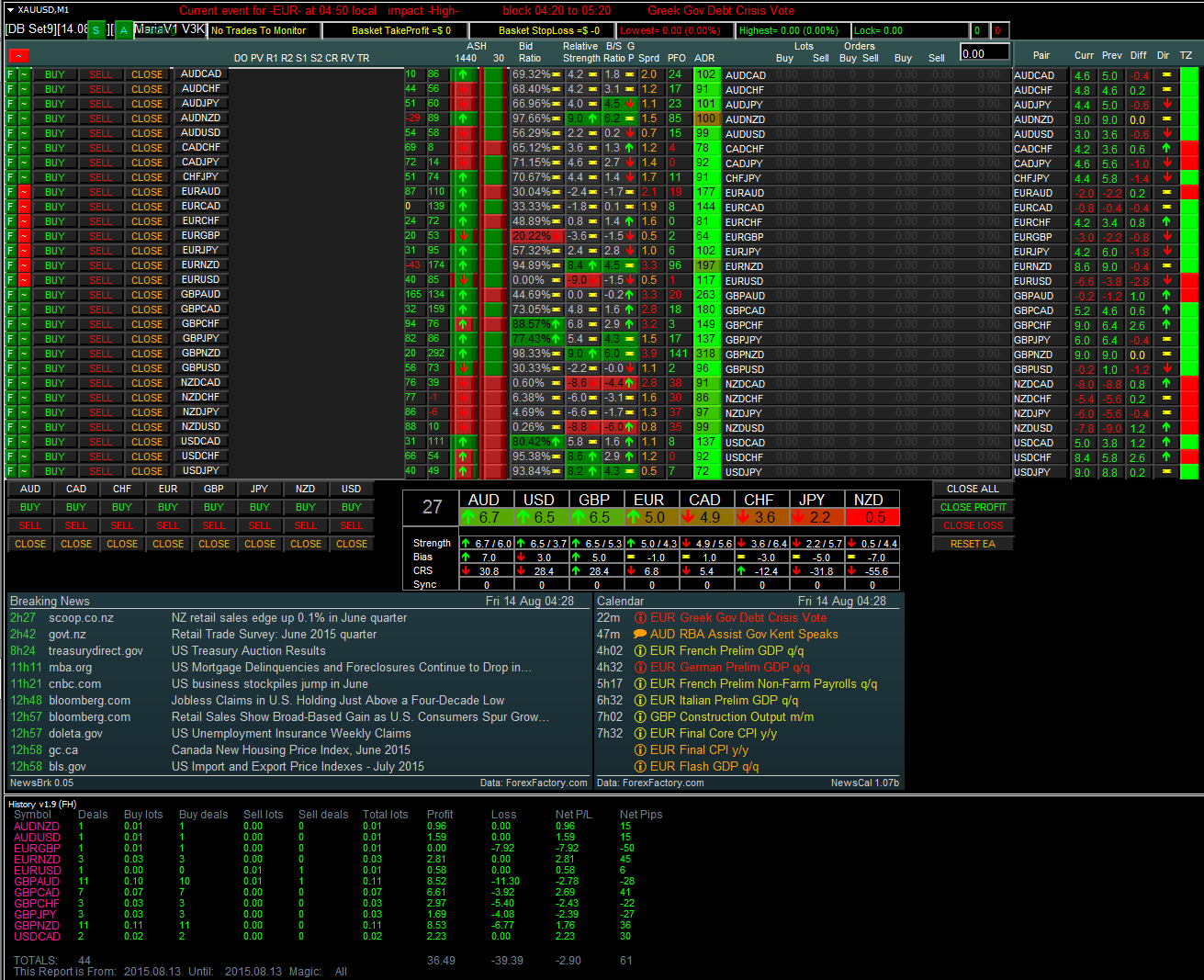1204x980 pixels.
Task: Select the AUD basket header button
Action: click(x=30, y=489)
